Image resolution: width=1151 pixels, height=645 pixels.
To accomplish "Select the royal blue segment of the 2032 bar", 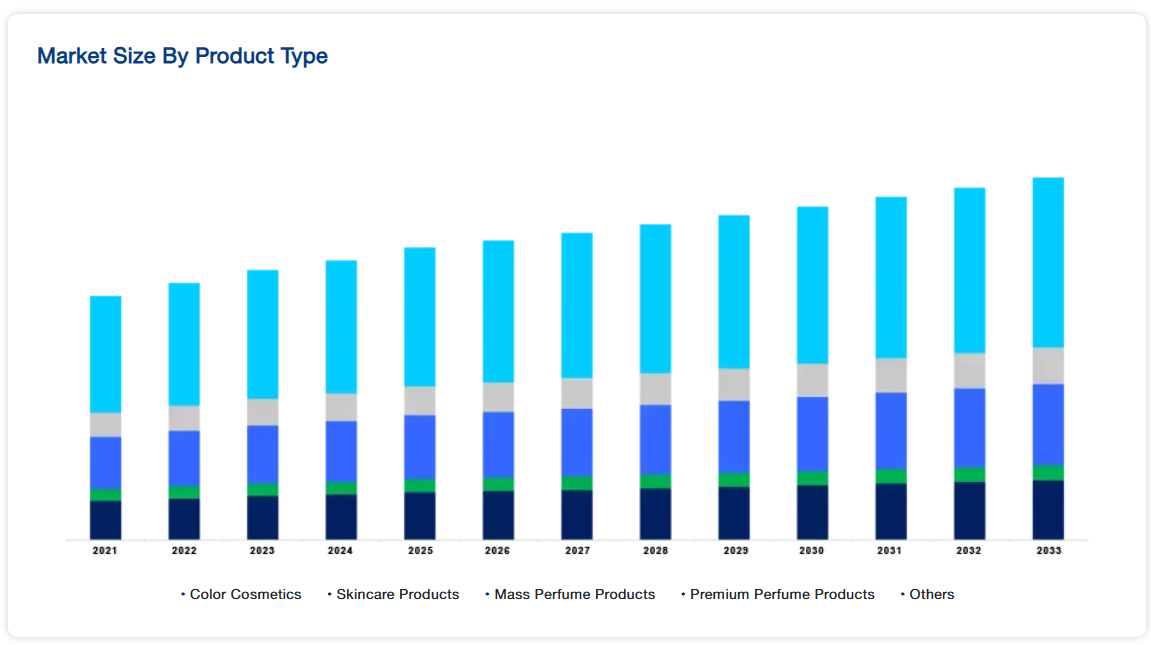I will point(969,428).
